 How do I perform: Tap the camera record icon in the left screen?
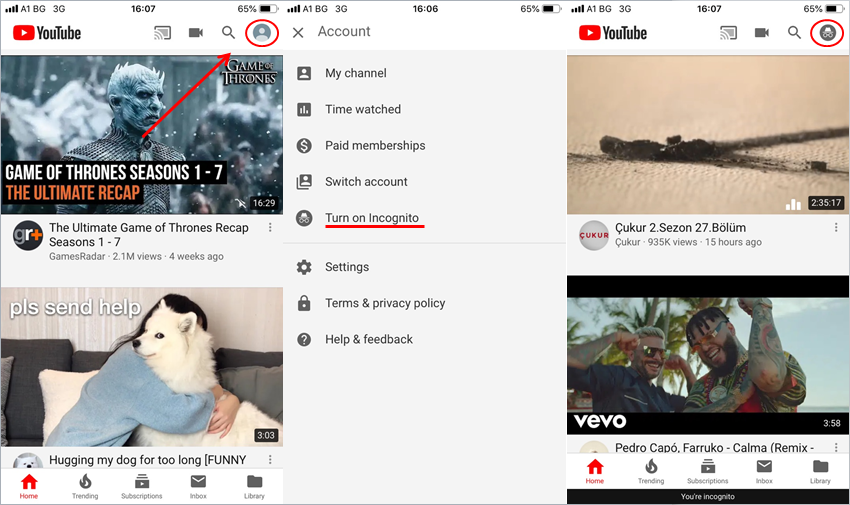196,33
